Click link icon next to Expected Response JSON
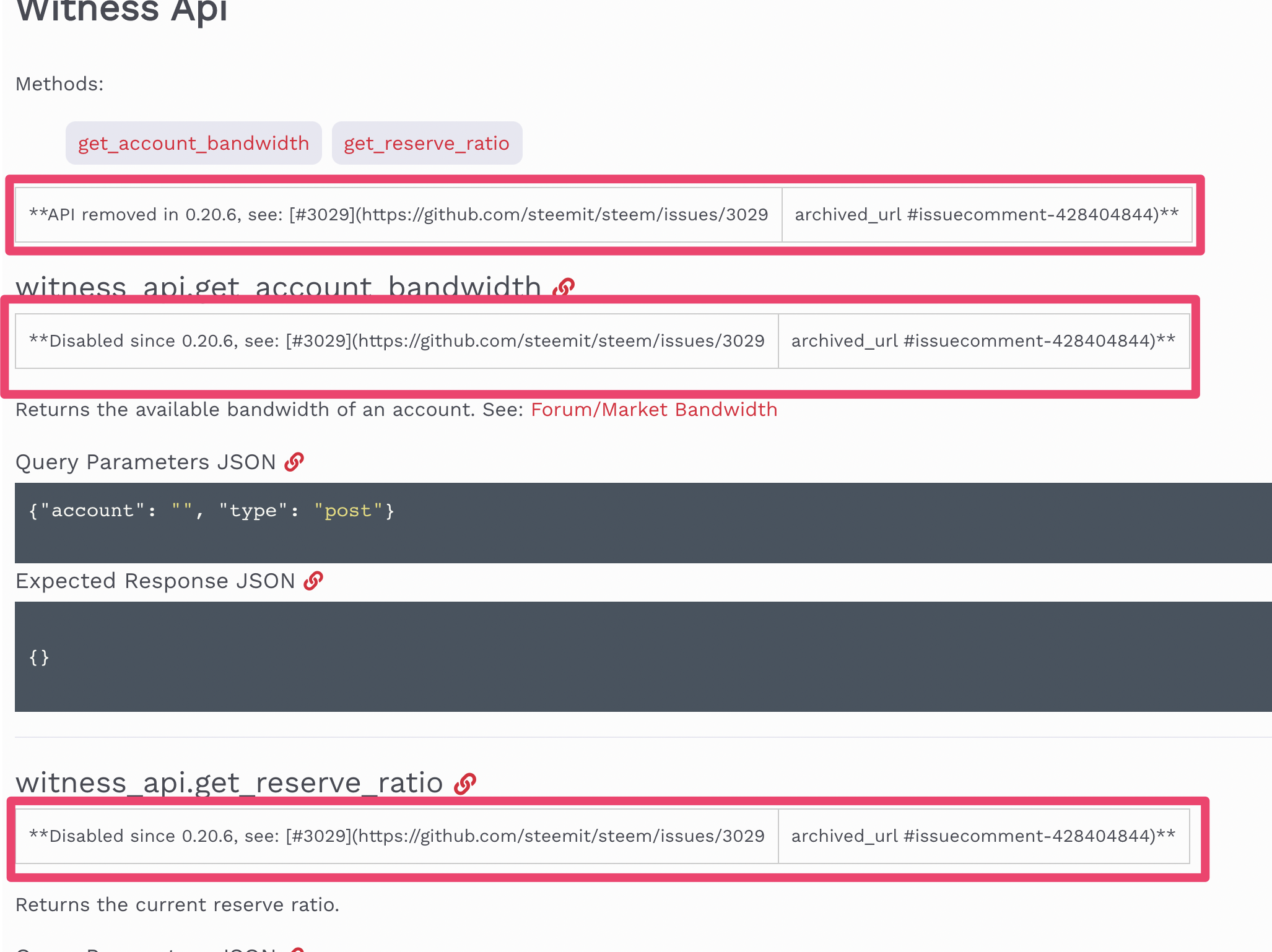 (313, 581)
